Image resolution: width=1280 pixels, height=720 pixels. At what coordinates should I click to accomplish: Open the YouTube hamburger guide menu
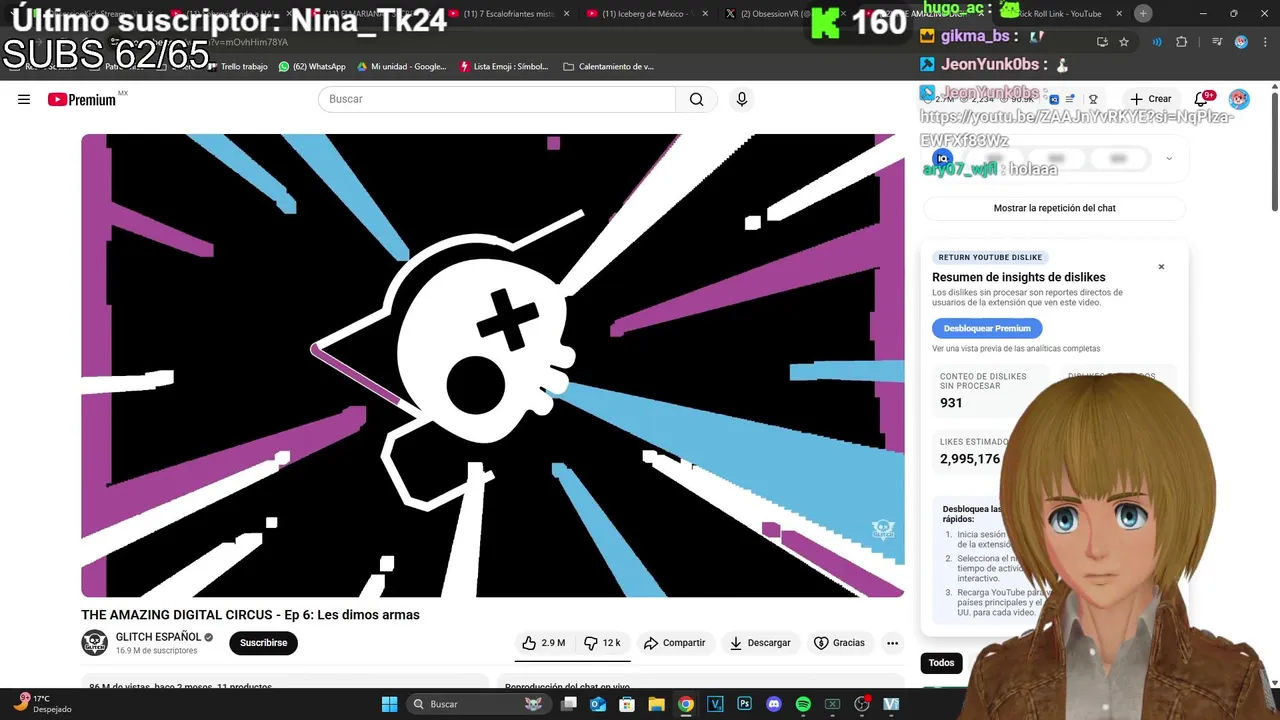click(24, 99)
